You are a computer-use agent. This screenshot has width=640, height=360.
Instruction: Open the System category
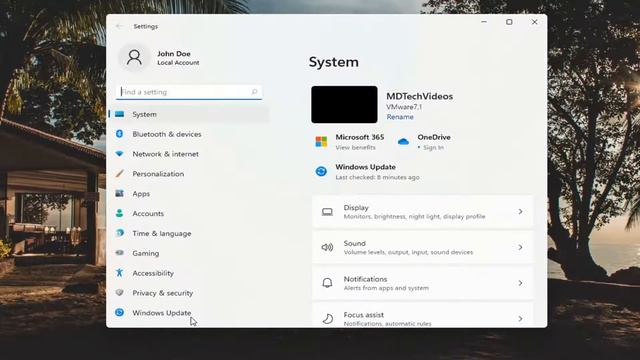(189, 114)
